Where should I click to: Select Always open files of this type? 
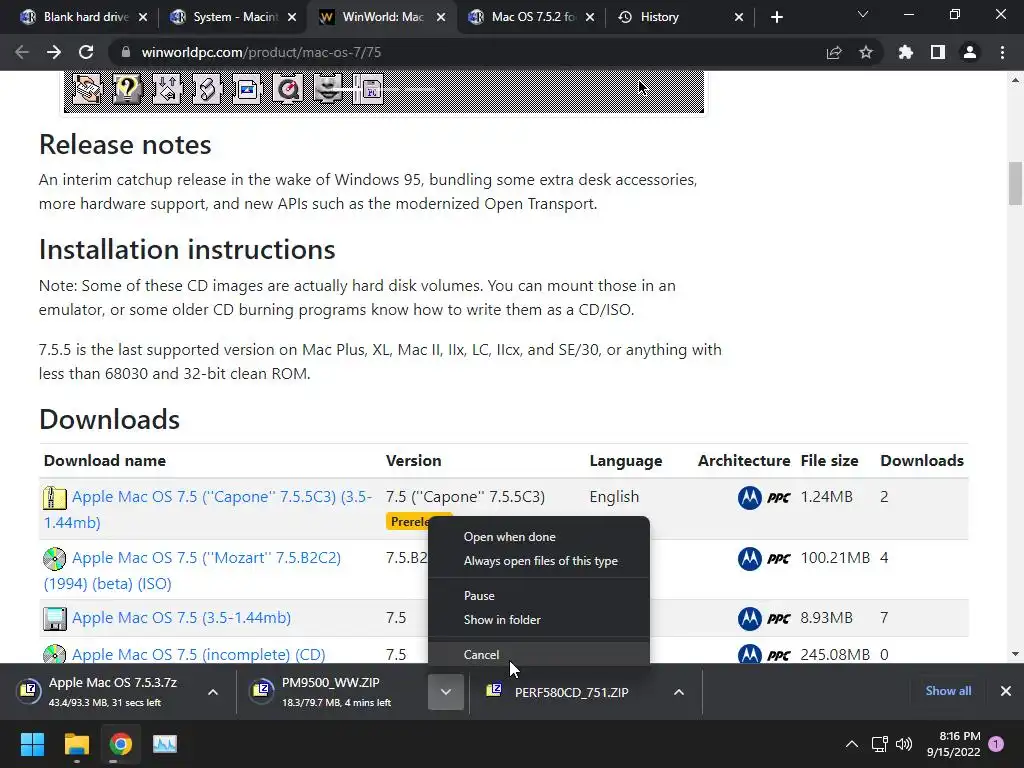pos(540,561)
